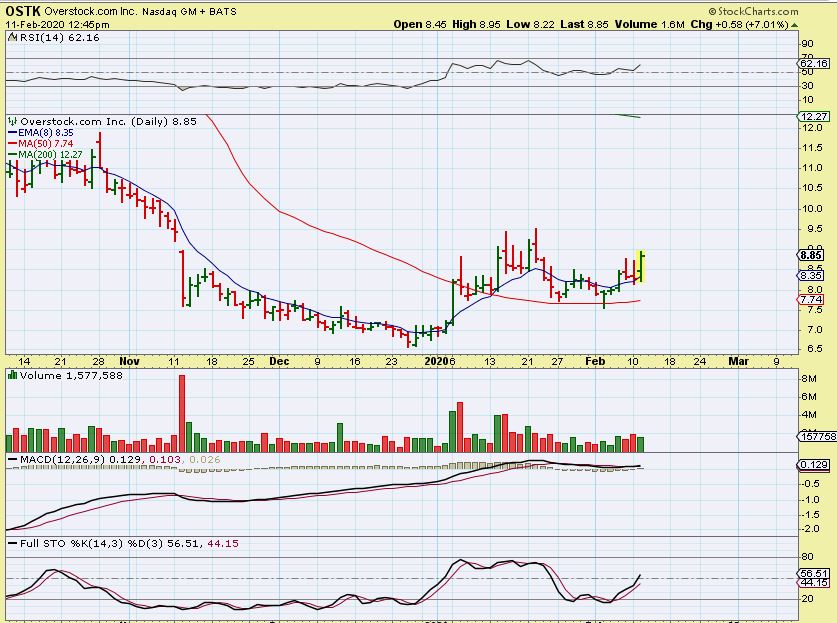Click the 80 stochastic axis label

click(x=808, y=557)
